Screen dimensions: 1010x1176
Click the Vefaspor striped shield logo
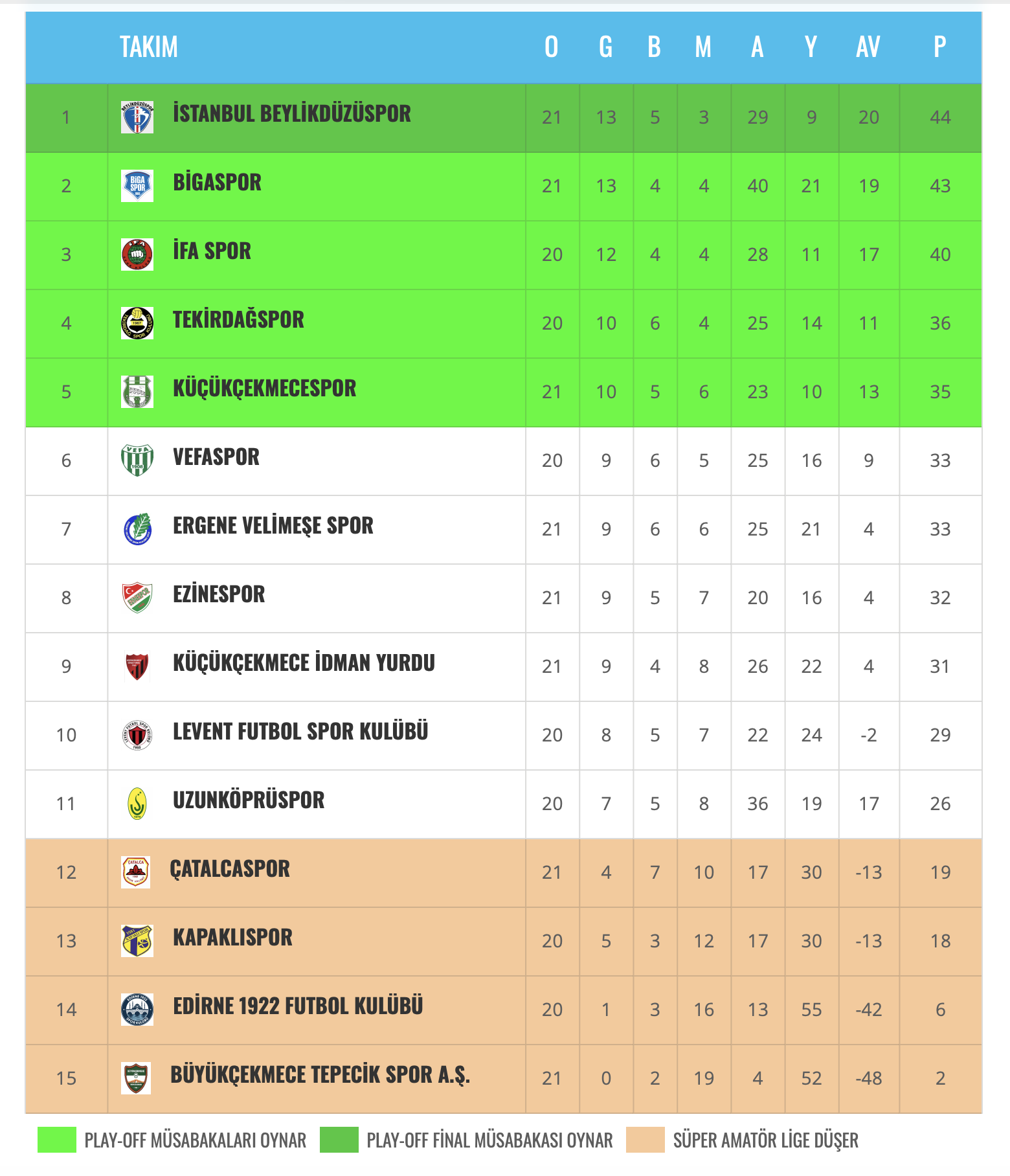[137, 460]
